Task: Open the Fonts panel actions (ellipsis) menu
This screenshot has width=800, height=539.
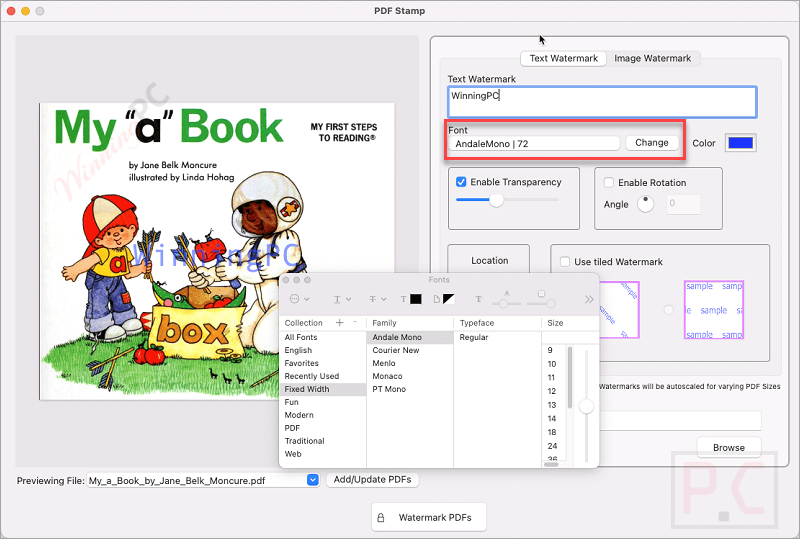Action: [299, 299]
